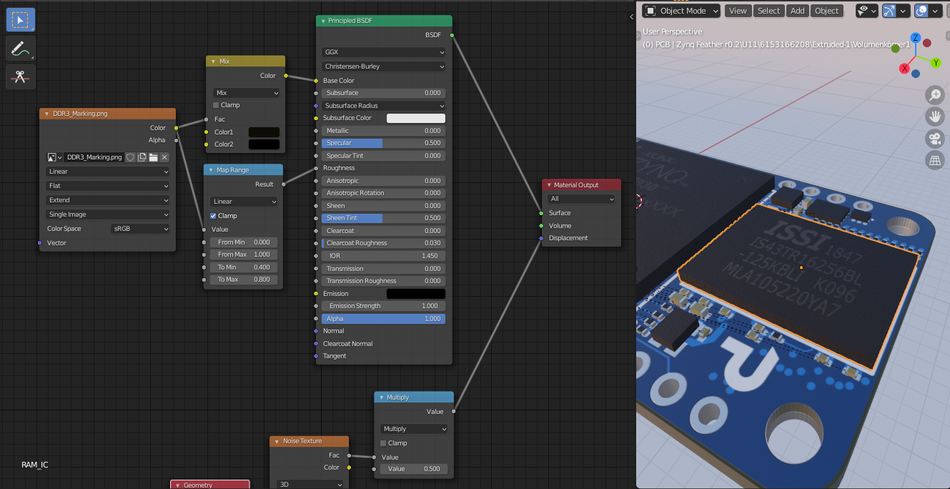Screen dimensions: 950x489
Task: Click the Sheen Tint slider
Action: (x=384, y=218)
